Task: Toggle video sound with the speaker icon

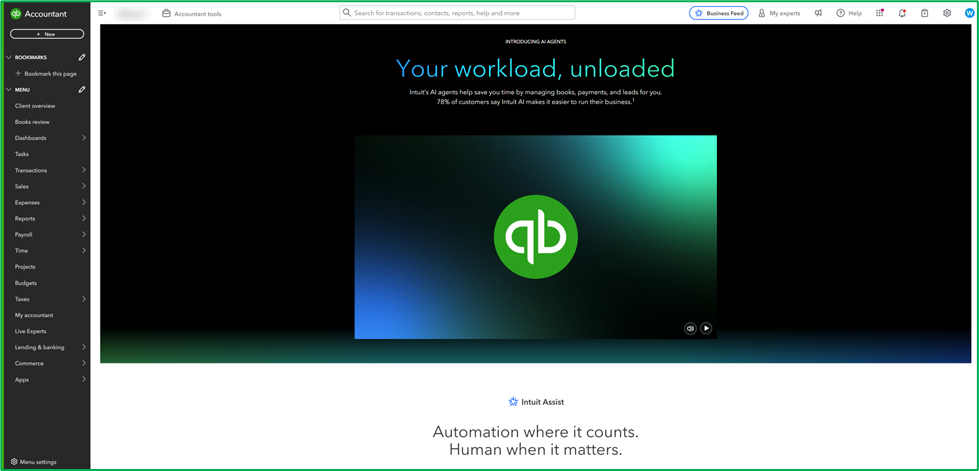Action: click(690, 328)
